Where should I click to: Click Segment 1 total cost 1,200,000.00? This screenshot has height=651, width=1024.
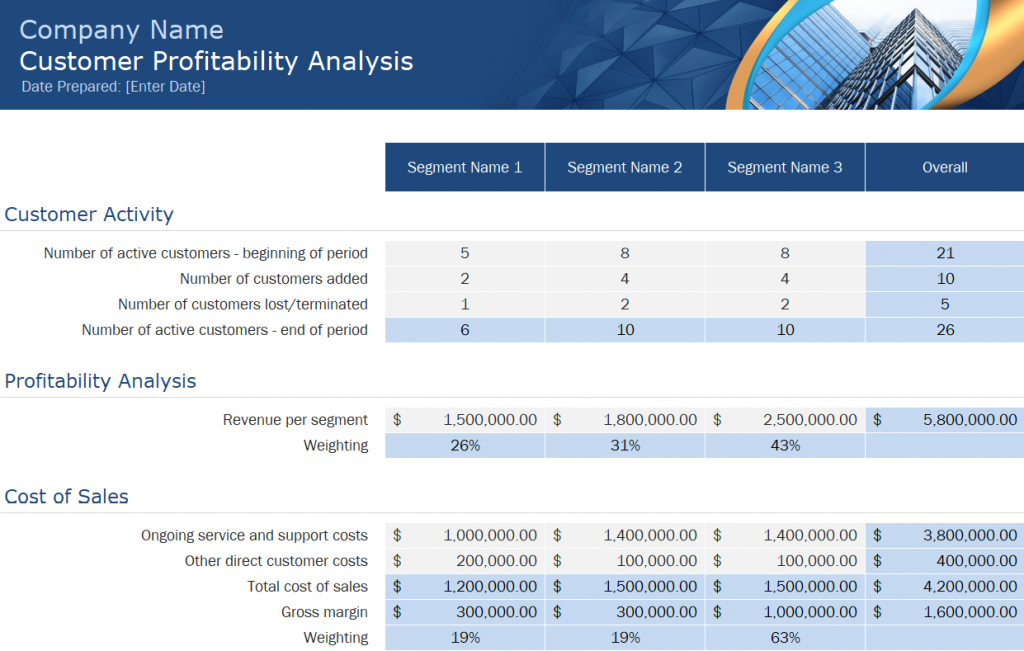(465, 586)
